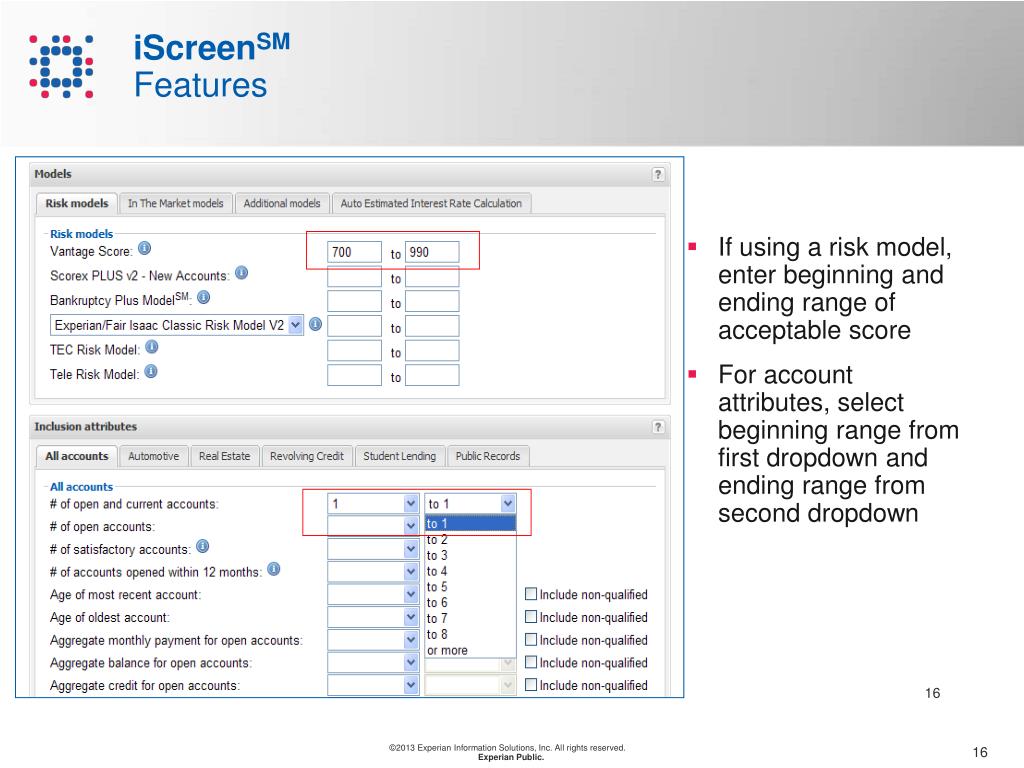Click Vantage Score ending field with 990
Screen dimensions: 1024x768
pos(432,252)
